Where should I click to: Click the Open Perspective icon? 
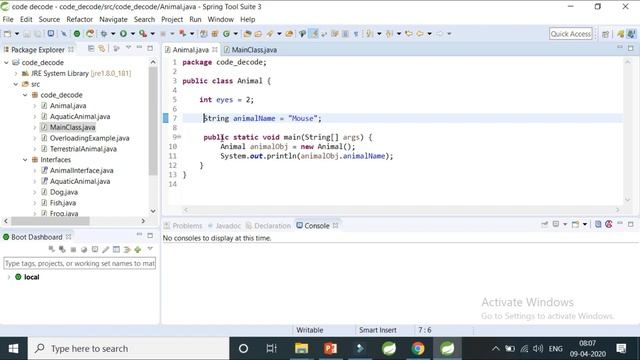tap(606, 34)
